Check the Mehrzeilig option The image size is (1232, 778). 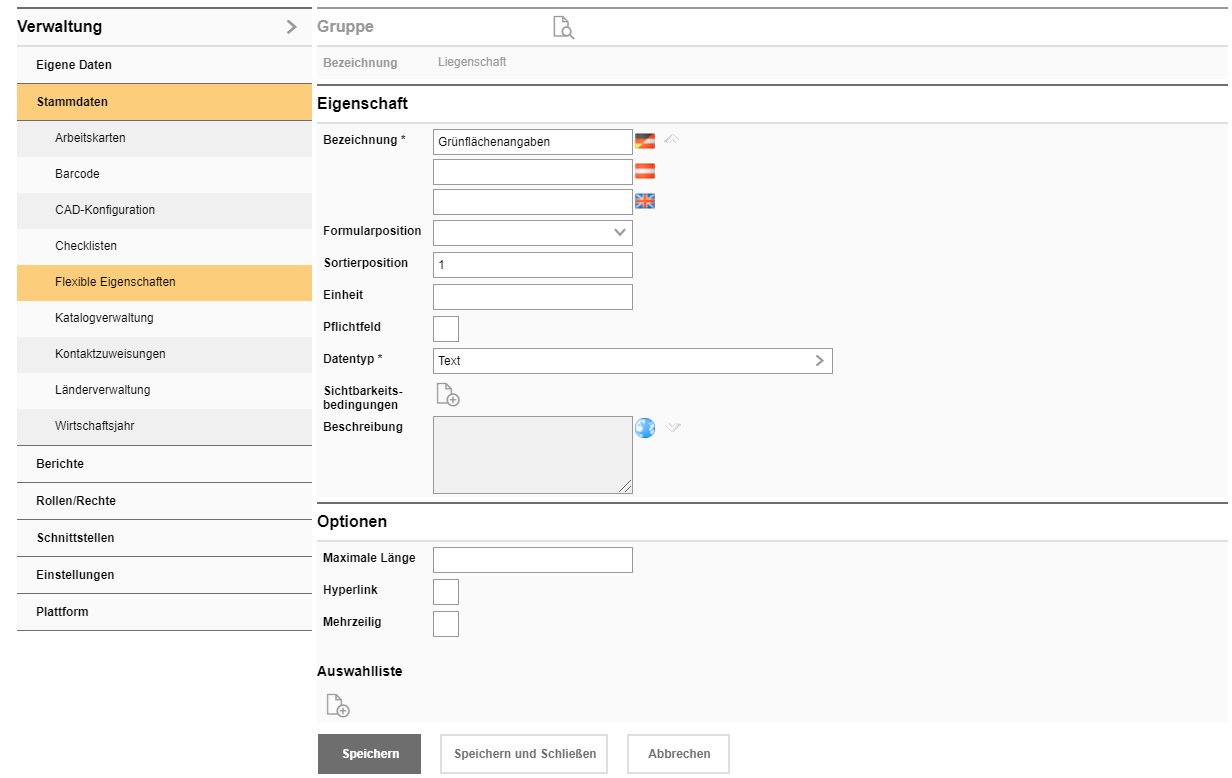tap(446, 624)
